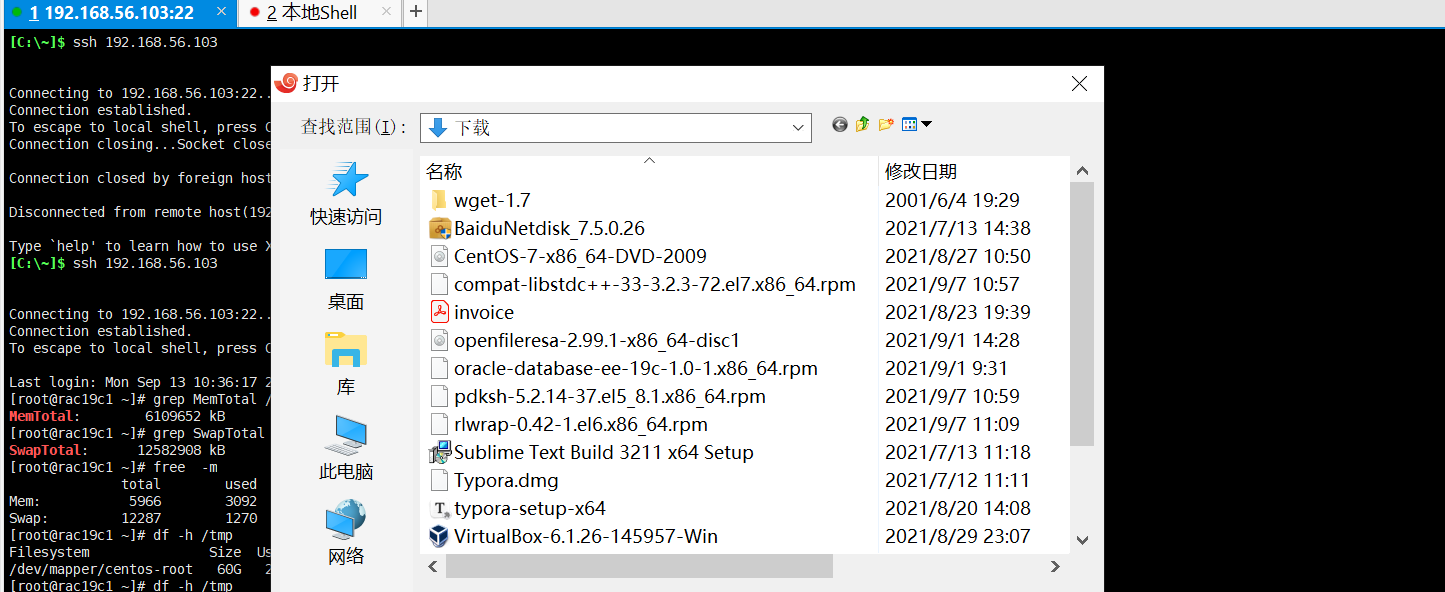Go up one folder level icon
This screenshot has height=592, width=1445.
pyautogui.click(x=863, y=125)
